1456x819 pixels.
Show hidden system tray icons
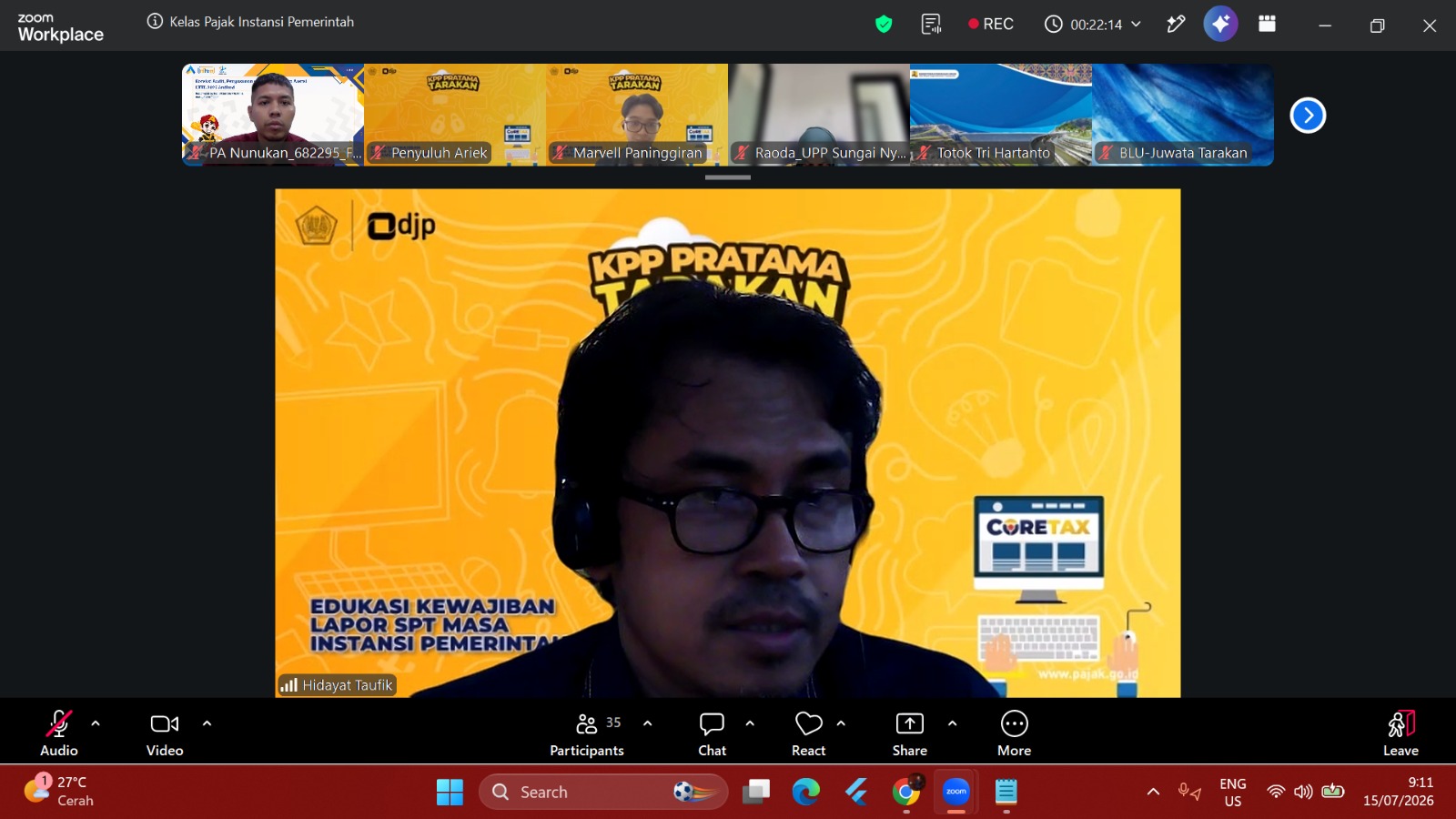point(1153,792)
